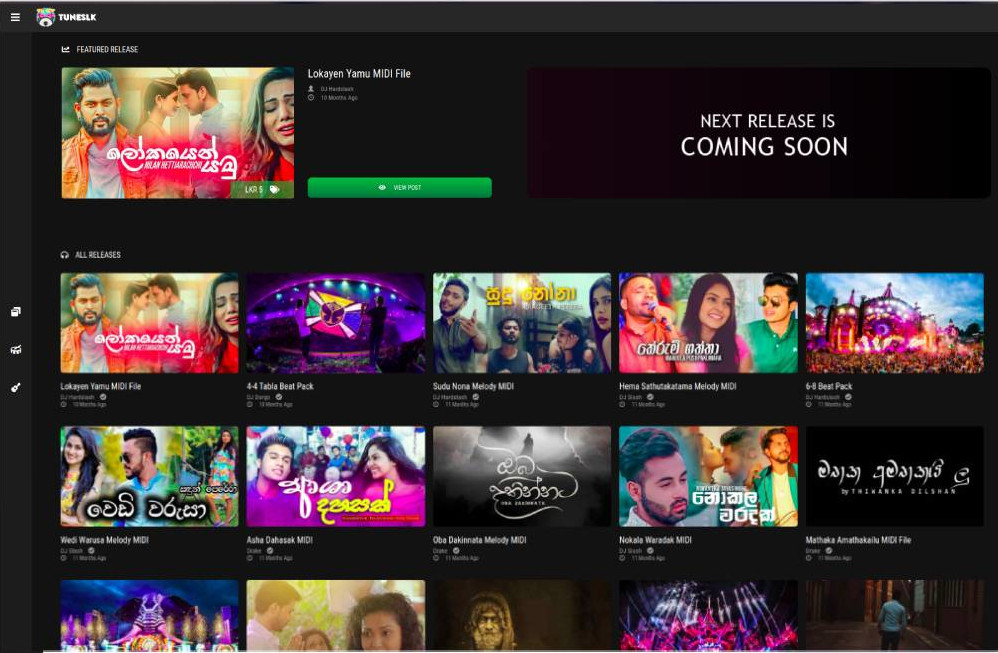This screenshot has height=653, width=998.
Task: Click the clock icon under 6-8 Beat Pack
Action: point(809,405)
